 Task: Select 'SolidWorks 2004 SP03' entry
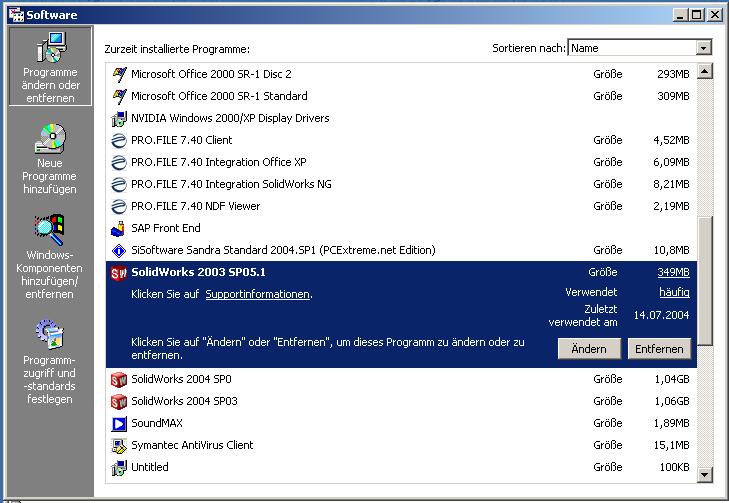point(401,402)
